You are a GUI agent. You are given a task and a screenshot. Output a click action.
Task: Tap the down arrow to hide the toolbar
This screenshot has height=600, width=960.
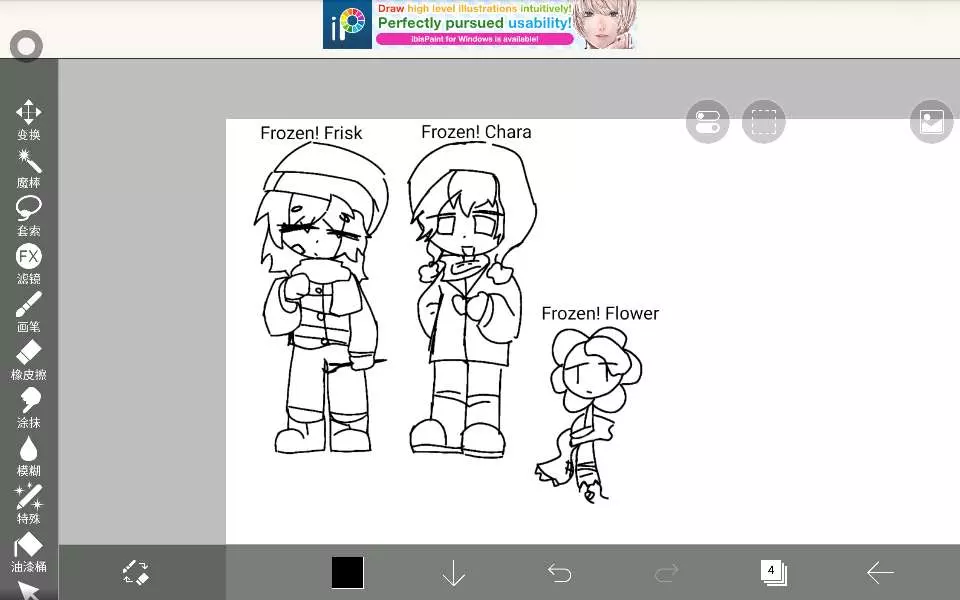point(454,573)
